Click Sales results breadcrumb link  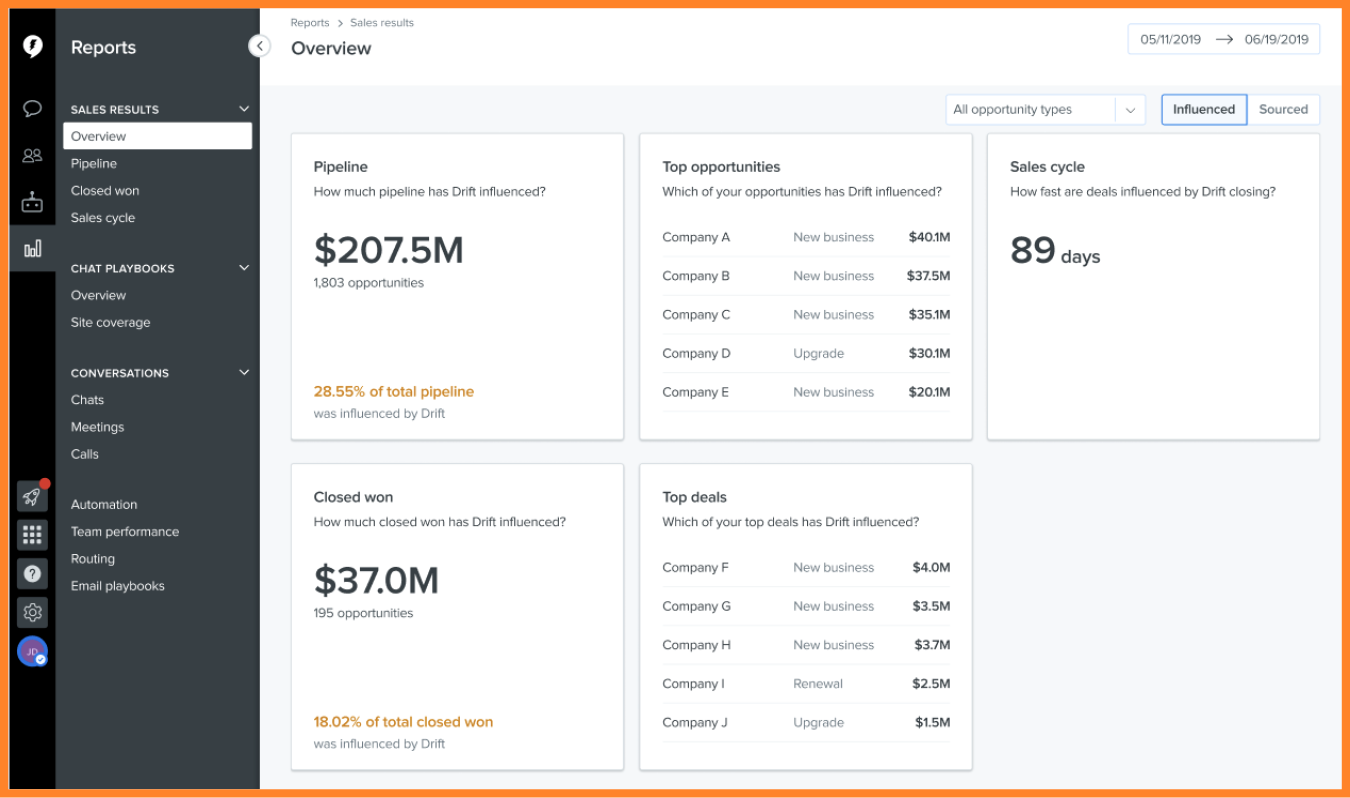tap(382, 23)
